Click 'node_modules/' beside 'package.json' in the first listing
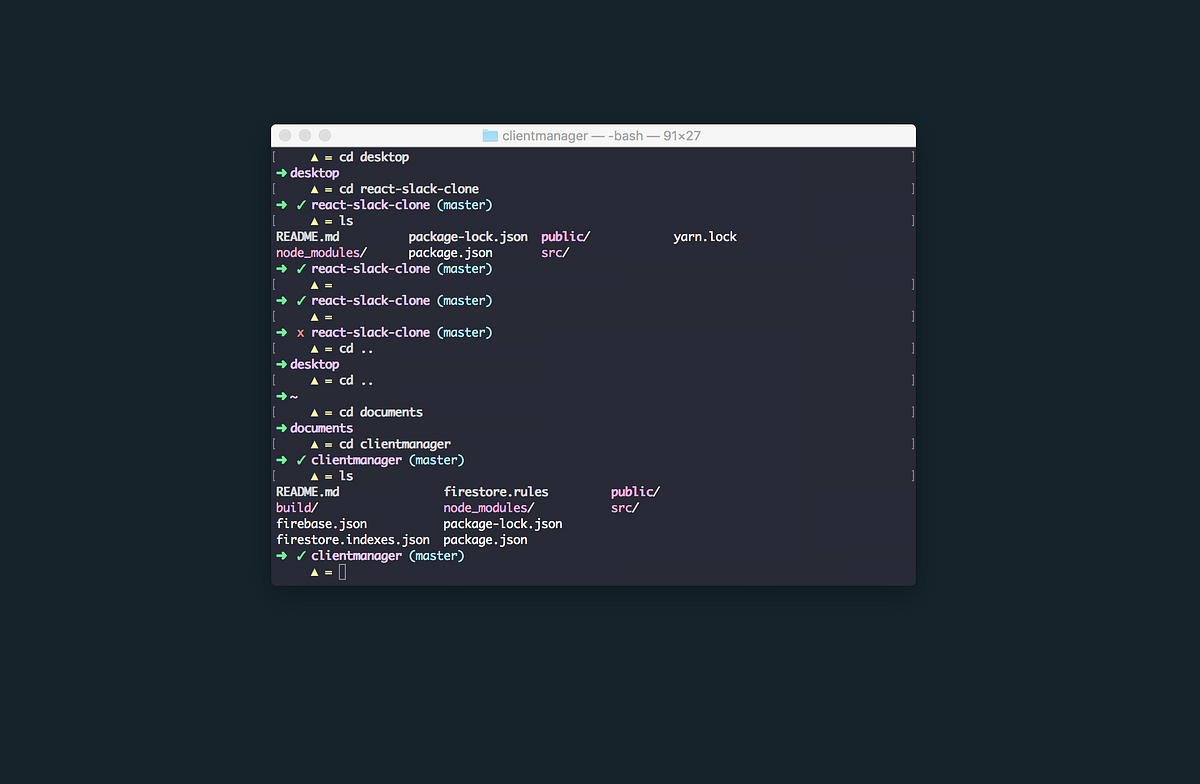The width and height of the screenshot is (1200, 784). [x=322, y=253]
